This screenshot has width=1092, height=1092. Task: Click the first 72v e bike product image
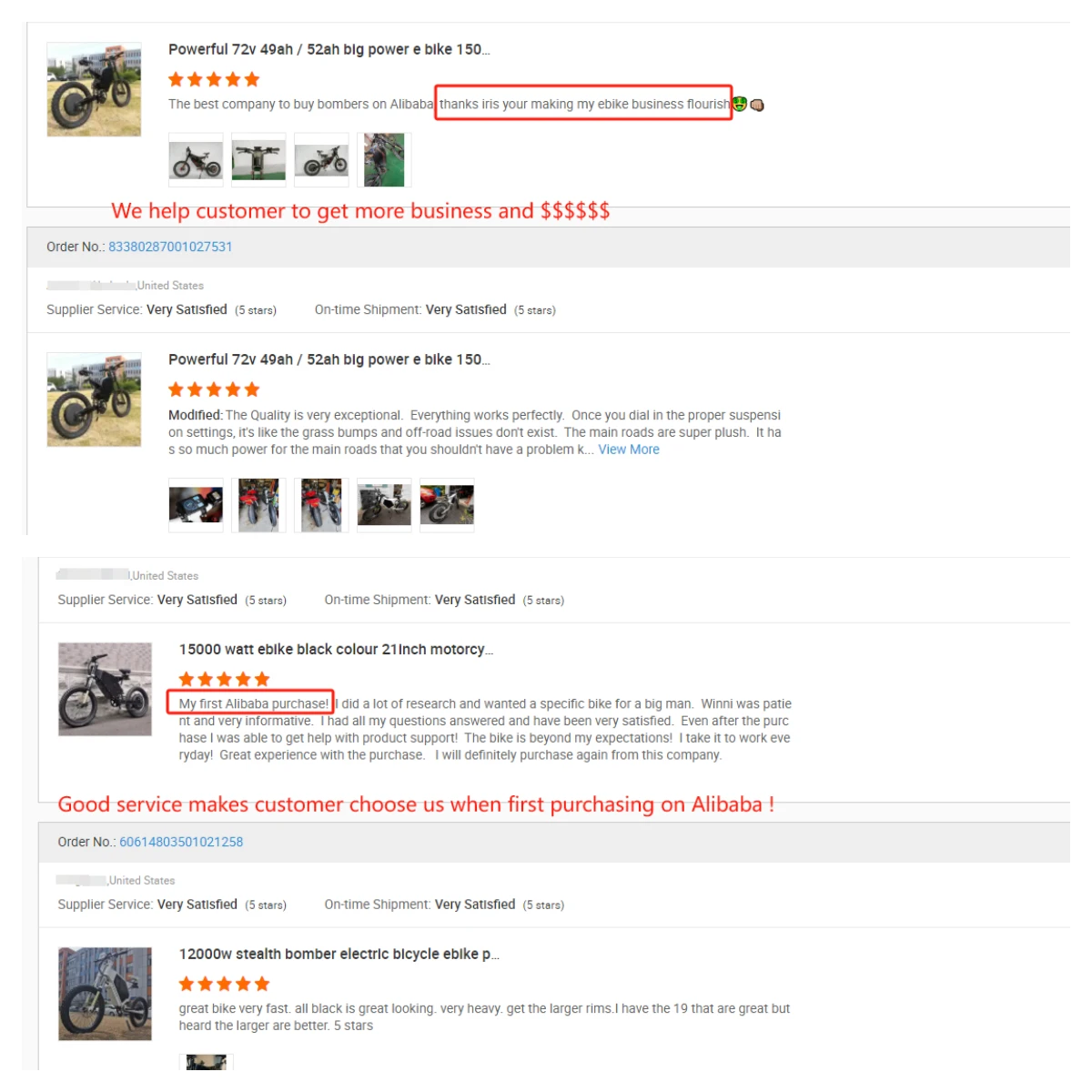click(x=94, y=89)
